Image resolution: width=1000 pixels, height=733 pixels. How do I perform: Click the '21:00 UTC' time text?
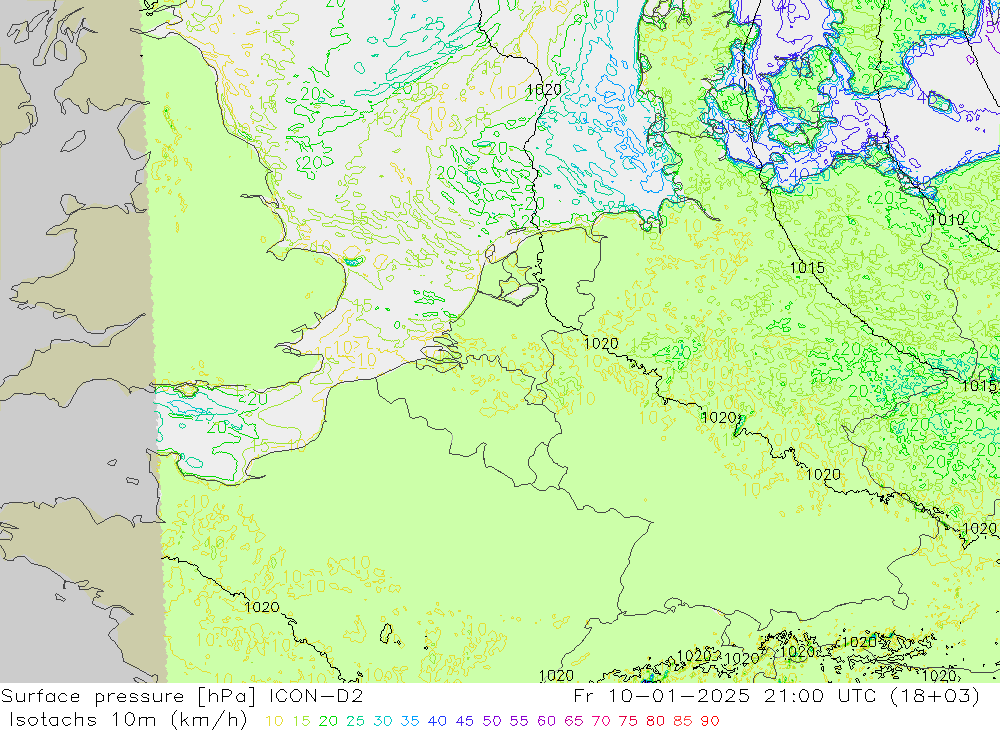pyautogui.click(x=820, y=696)
